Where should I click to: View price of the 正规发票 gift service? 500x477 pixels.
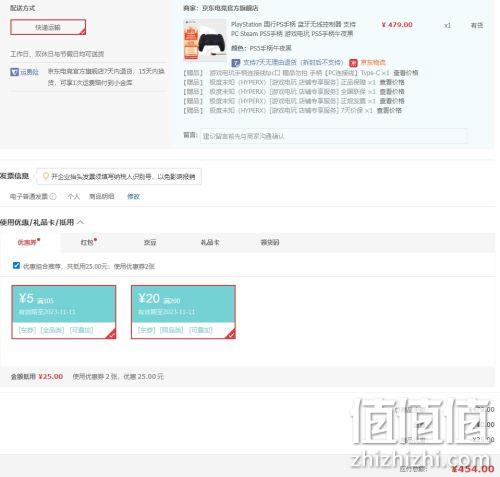[x=392, y=101]
